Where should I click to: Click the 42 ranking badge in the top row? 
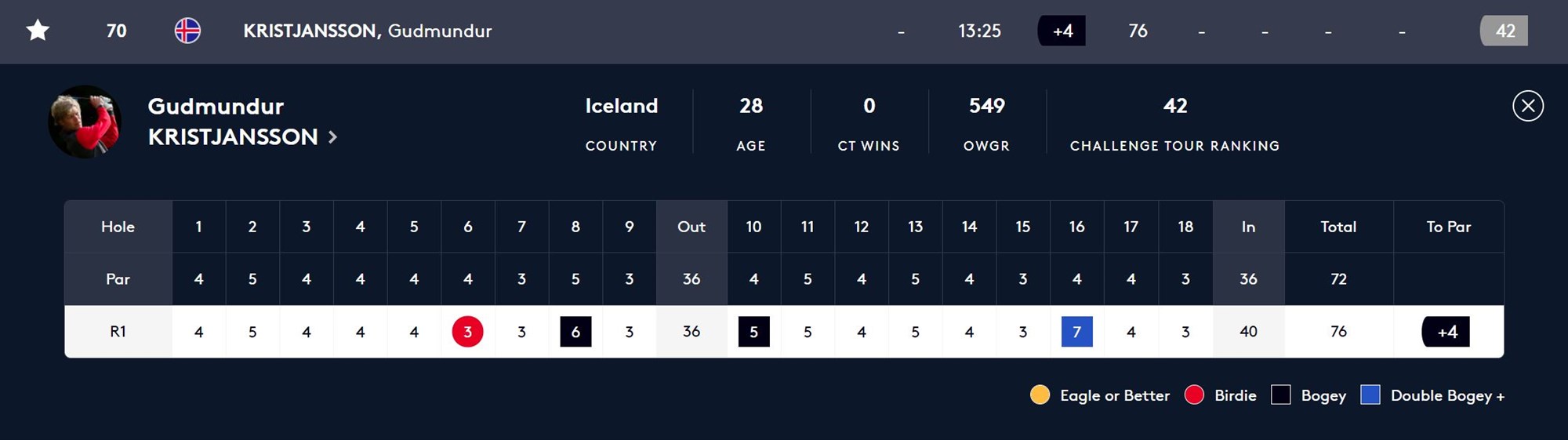[1504, 31]
